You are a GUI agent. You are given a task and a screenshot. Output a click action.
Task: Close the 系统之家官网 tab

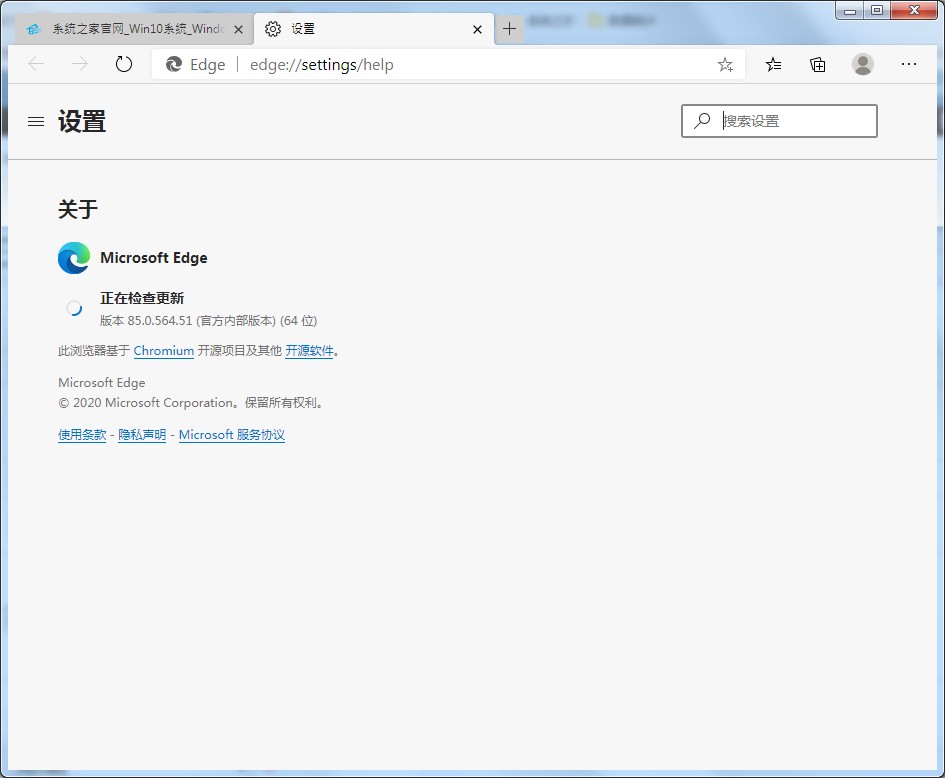click(x=238, y=29)
